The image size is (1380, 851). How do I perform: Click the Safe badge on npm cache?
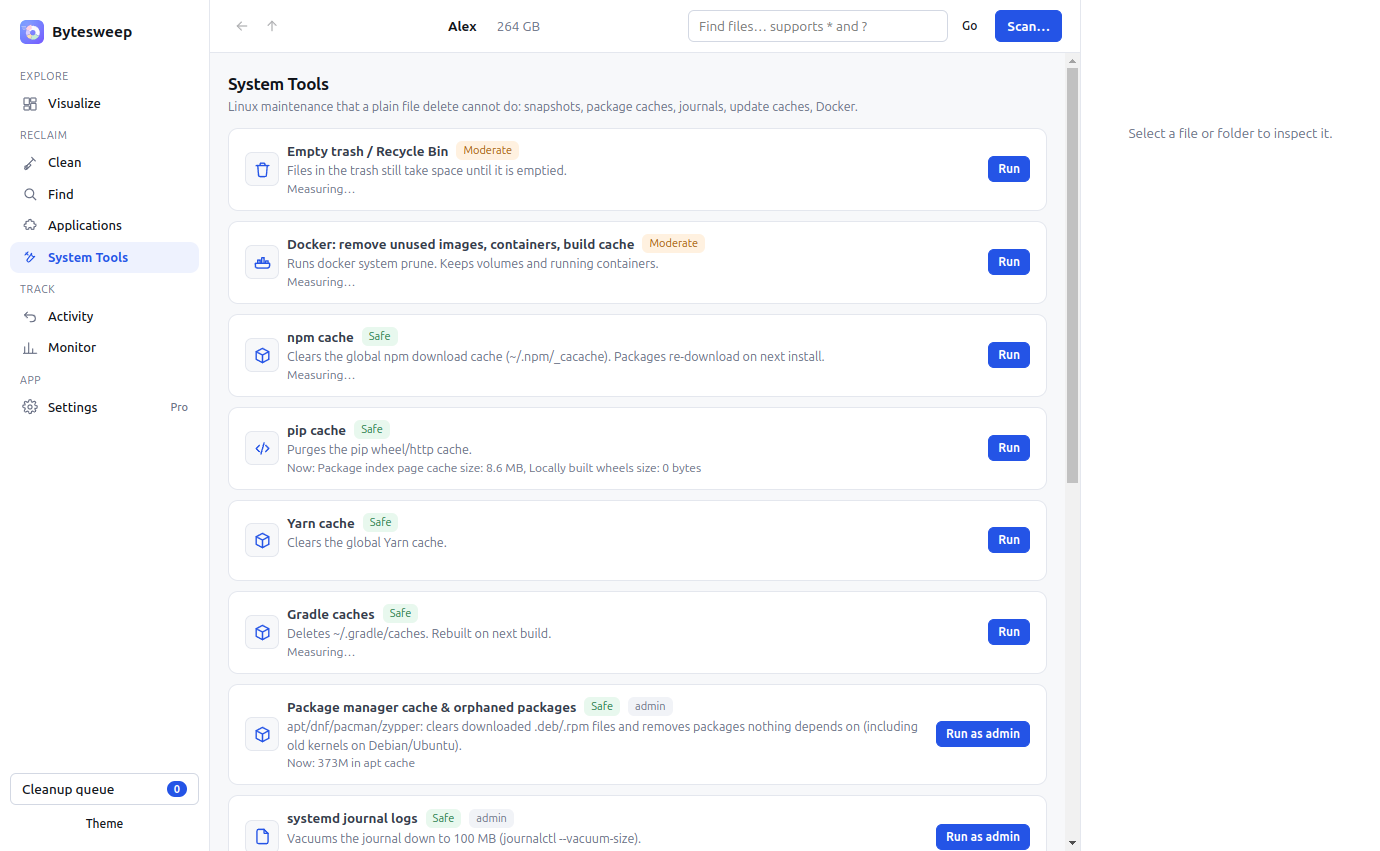click(380, 337)
